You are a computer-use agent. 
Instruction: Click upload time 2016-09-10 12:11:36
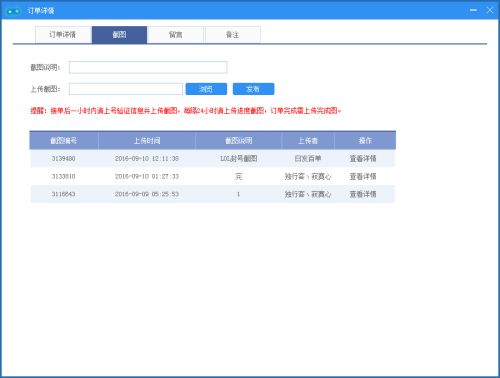click(x=147, y=158)
